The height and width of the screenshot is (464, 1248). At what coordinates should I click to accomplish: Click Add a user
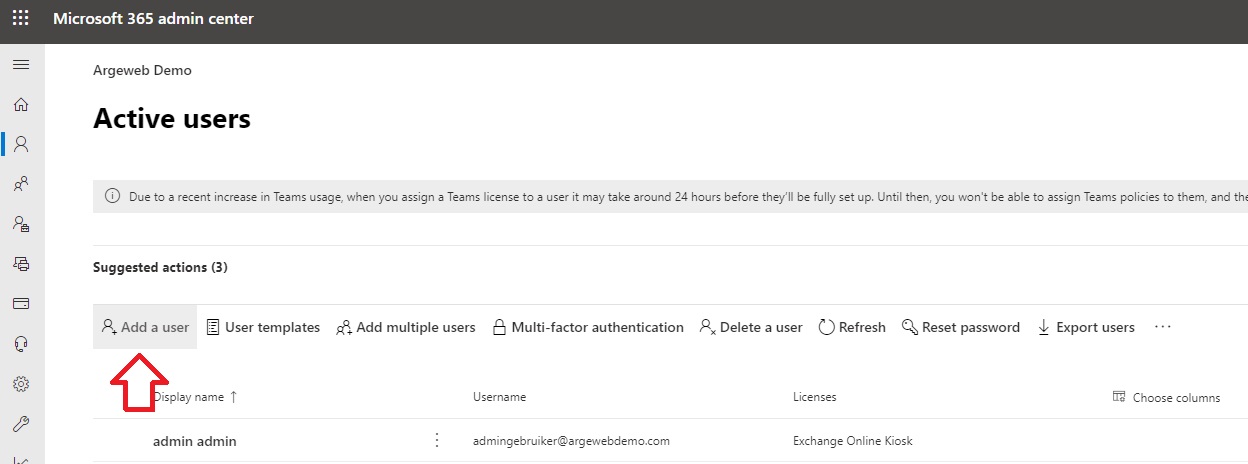click(x=145, y=327)
